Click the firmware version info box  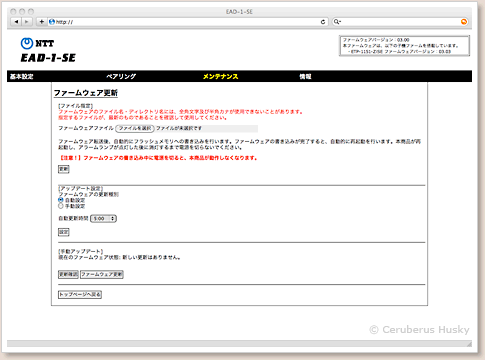(404, 46)
